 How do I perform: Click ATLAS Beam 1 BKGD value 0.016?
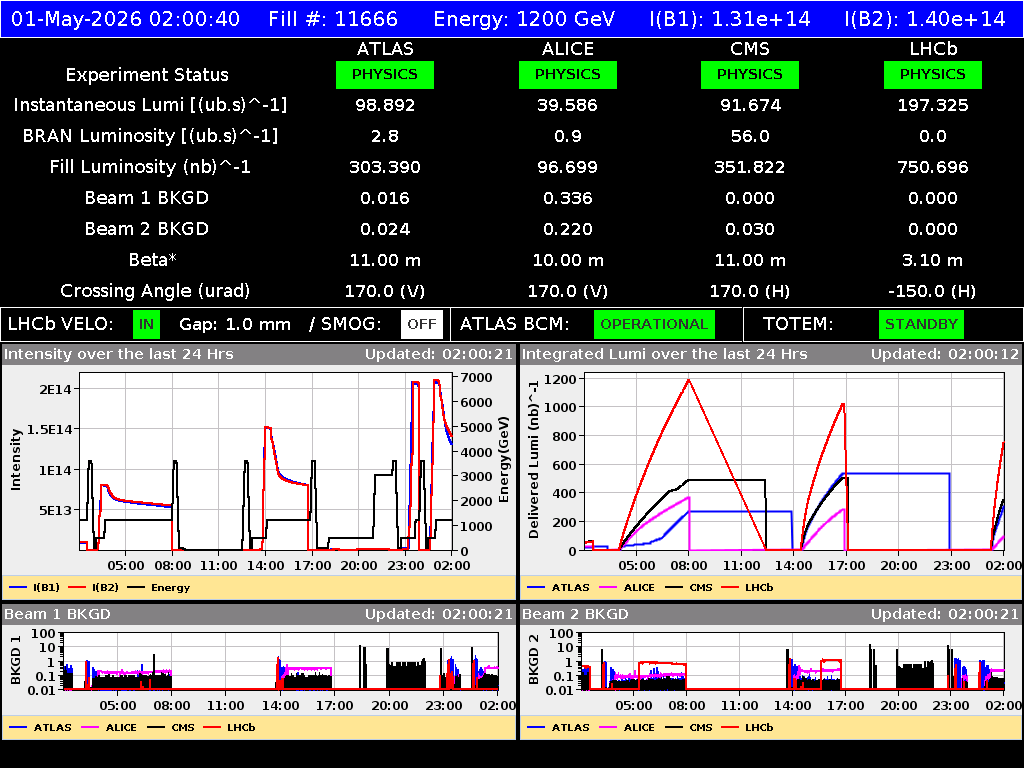click(385, 198)
